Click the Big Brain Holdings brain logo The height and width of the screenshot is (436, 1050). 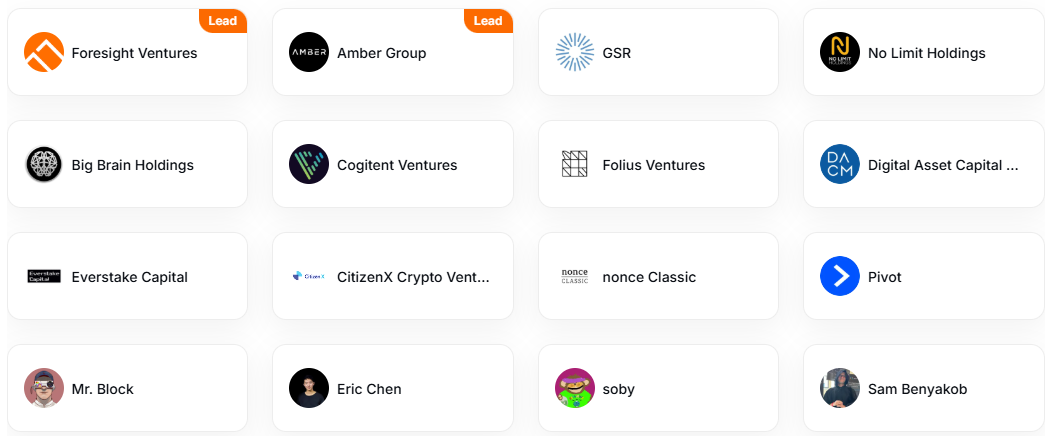[44, 164]
